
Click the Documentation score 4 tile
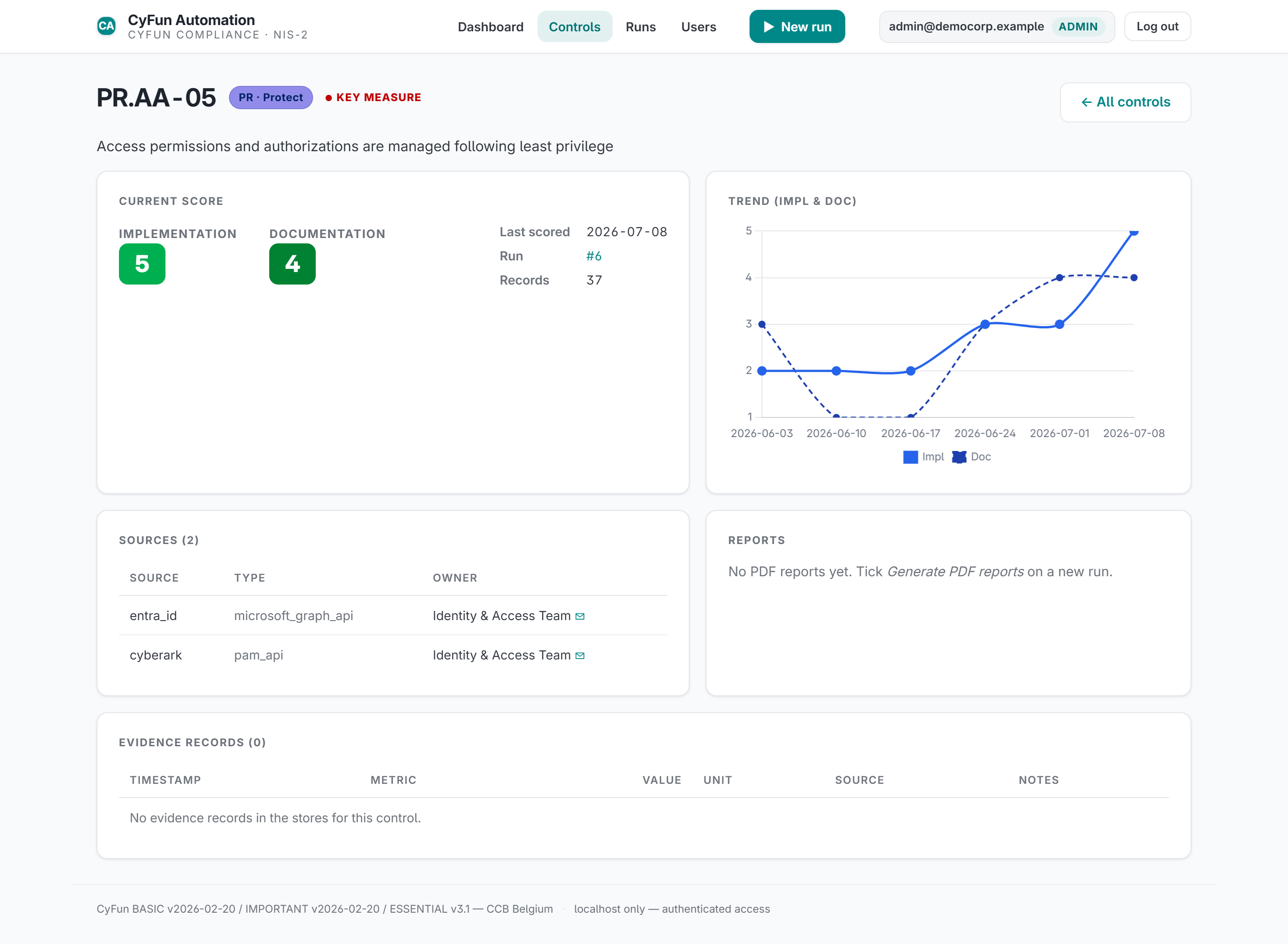[x=292, y=264]
